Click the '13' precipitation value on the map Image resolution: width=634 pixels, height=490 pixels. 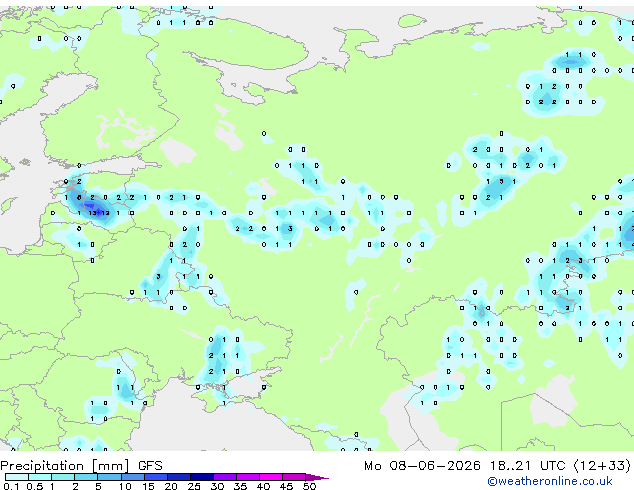tap(92, 213)
